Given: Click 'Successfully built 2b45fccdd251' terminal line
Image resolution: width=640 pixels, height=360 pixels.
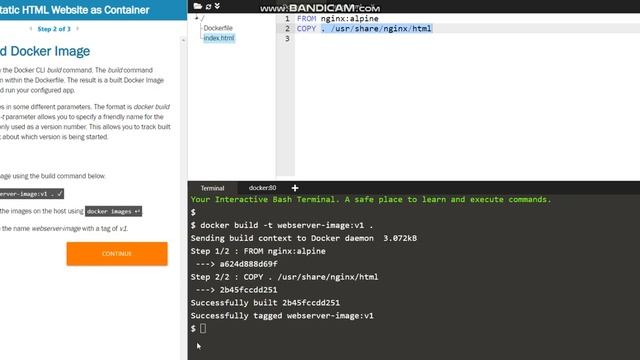Looking at the screenshot, I should point(265,302).
